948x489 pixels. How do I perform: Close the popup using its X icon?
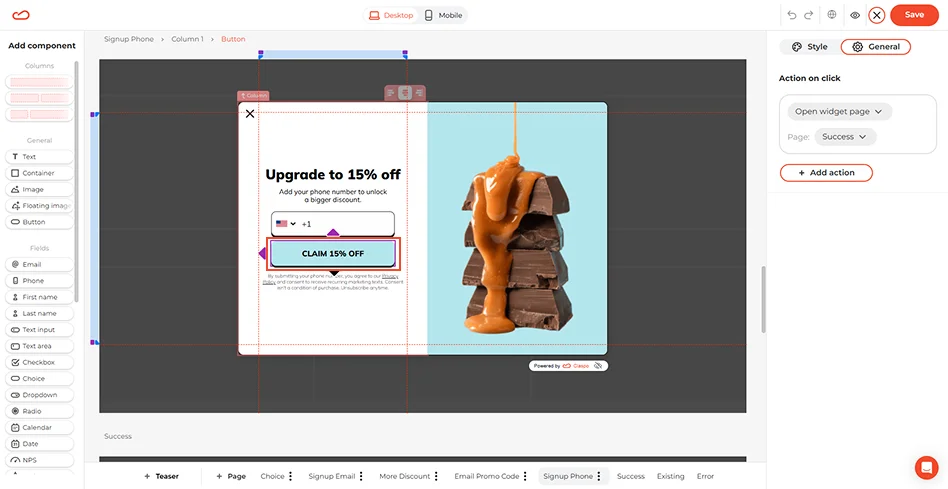(250, 113)
